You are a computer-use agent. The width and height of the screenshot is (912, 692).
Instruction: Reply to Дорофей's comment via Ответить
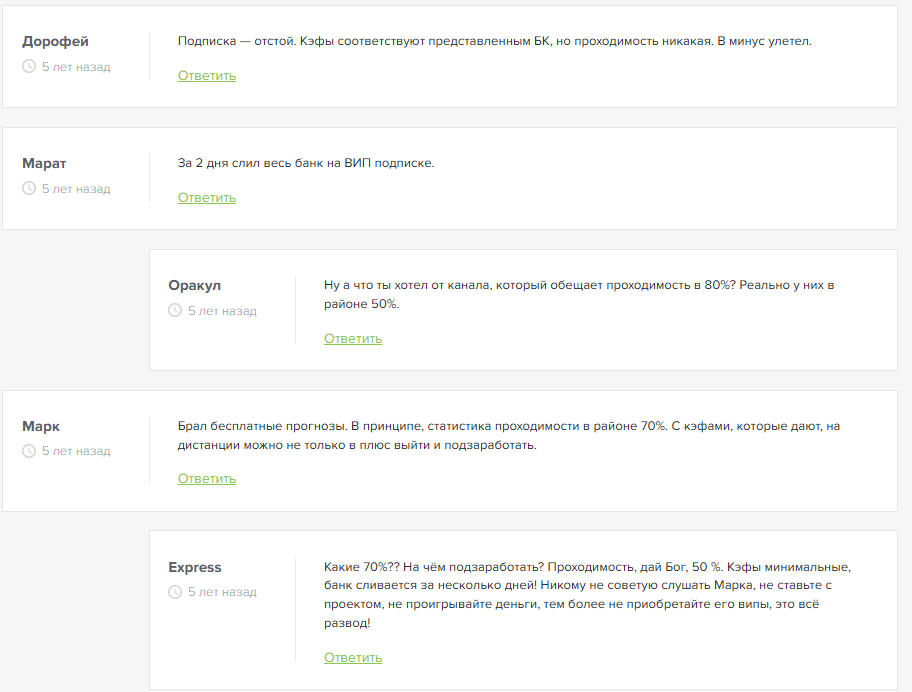(207, 76)
